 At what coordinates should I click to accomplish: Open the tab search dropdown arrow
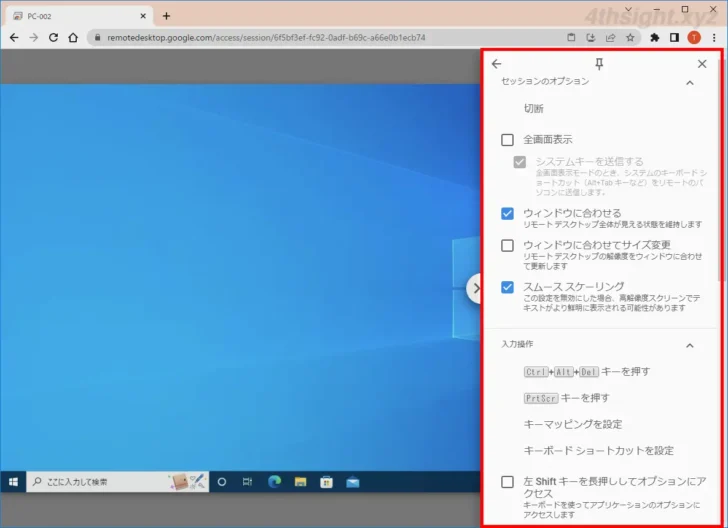pyautogui.click(x=628, y=9)
